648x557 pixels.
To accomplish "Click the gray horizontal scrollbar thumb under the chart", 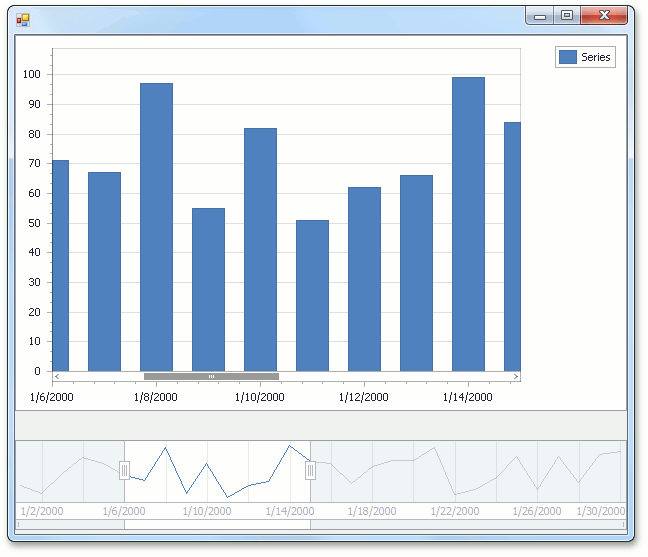I will click(x=211, y=376).
